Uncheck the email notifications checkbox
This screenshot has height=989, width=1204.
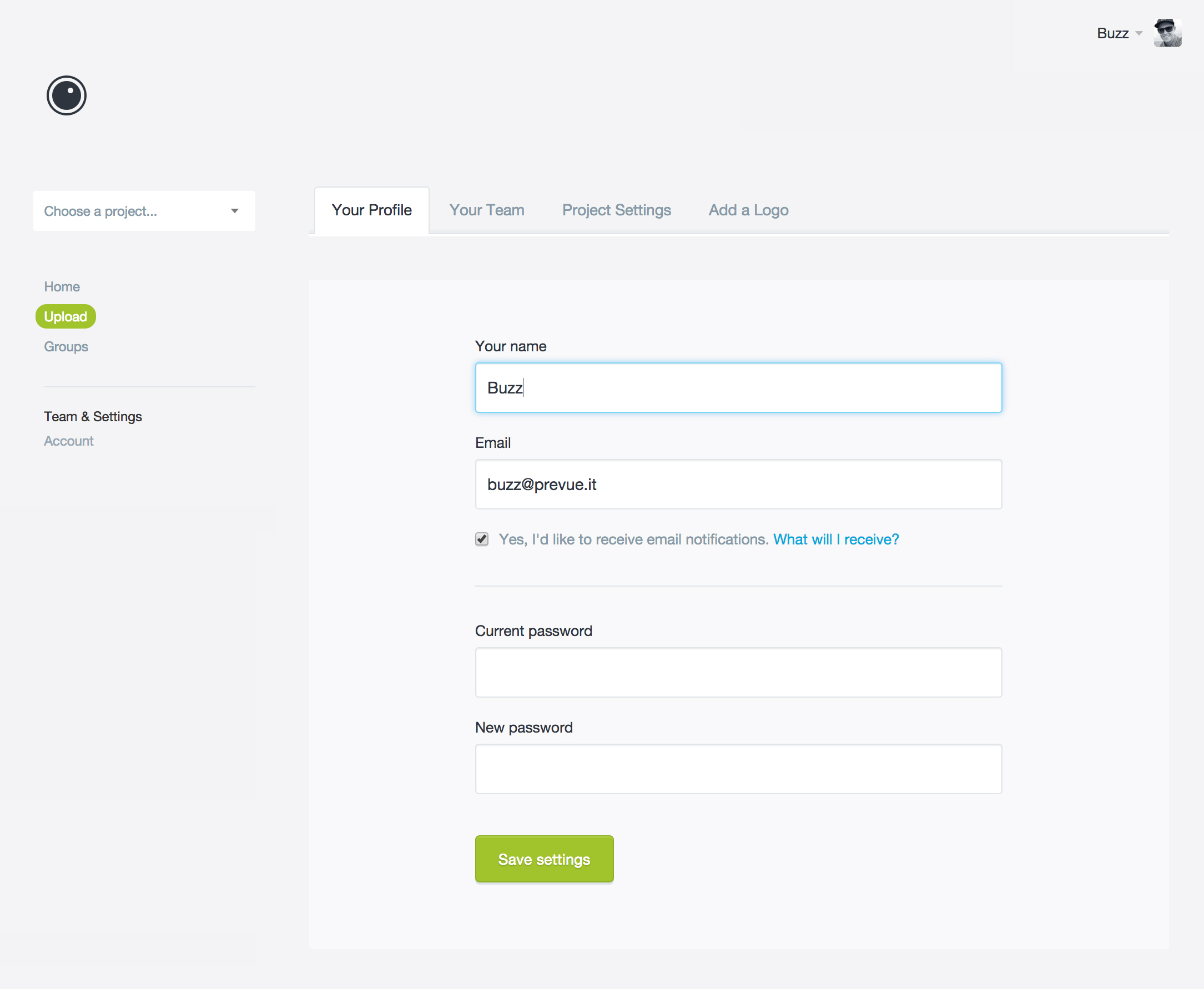(482, 539)
